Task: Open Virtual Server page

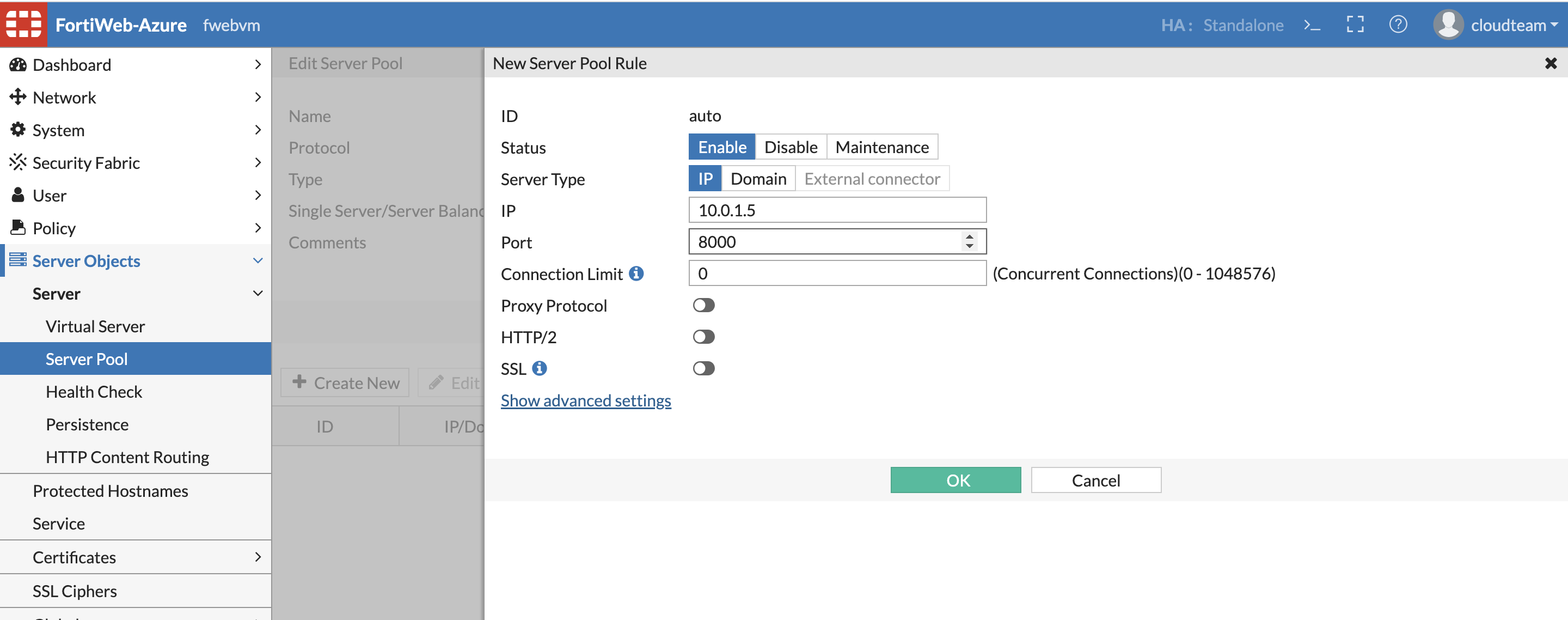Action: (135, 326)
